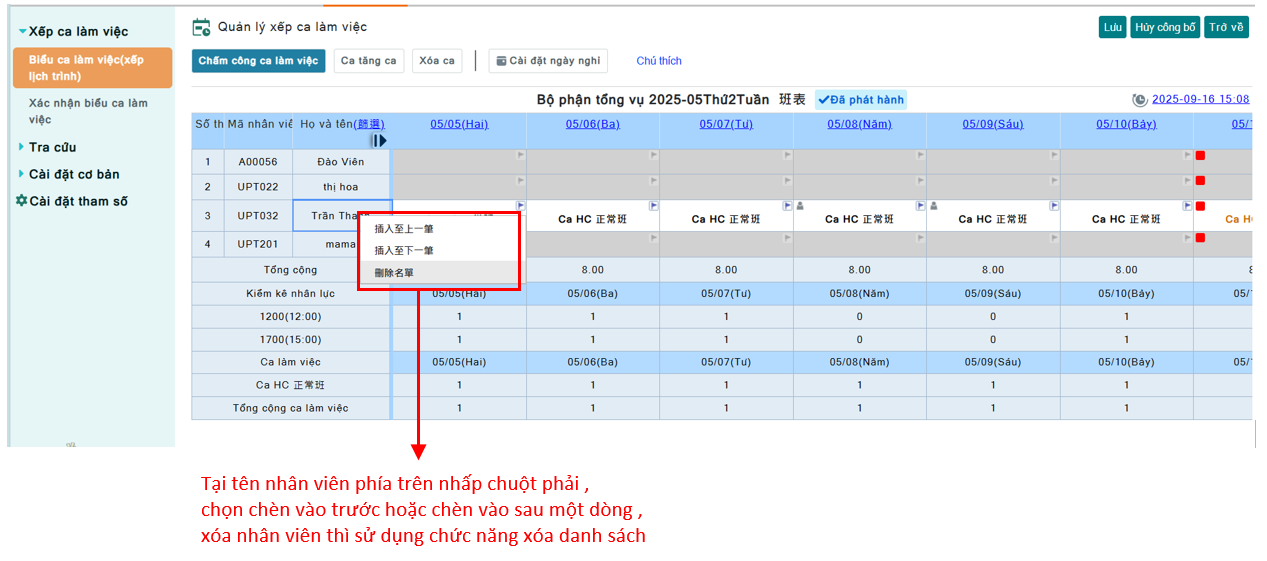This screenshot has width=1267, height=561.
Task: Click the calendar icon beside Quản lý xếp ca
Action: [x=201, y=27]
